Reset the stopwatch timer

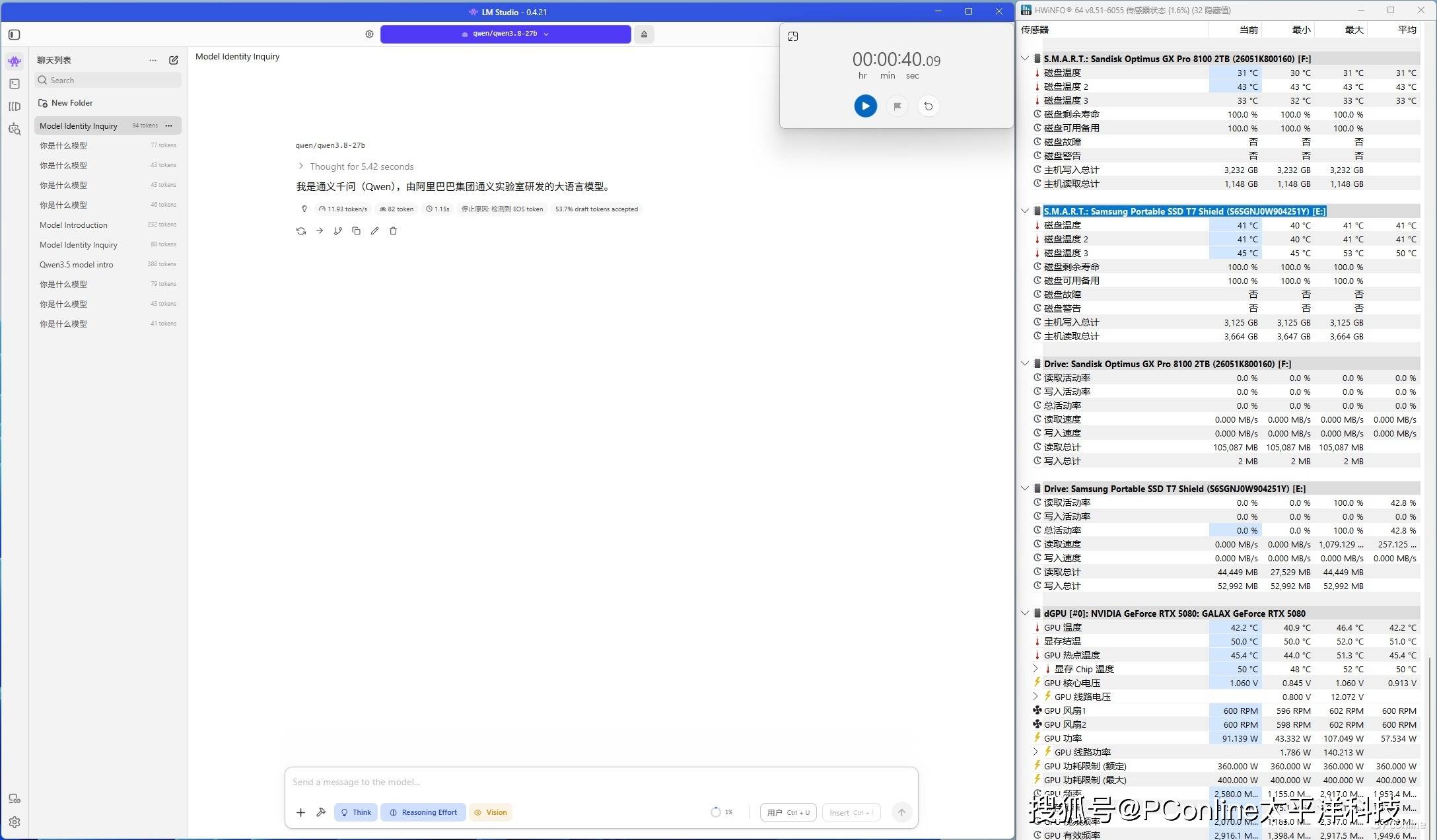(929, 106)
